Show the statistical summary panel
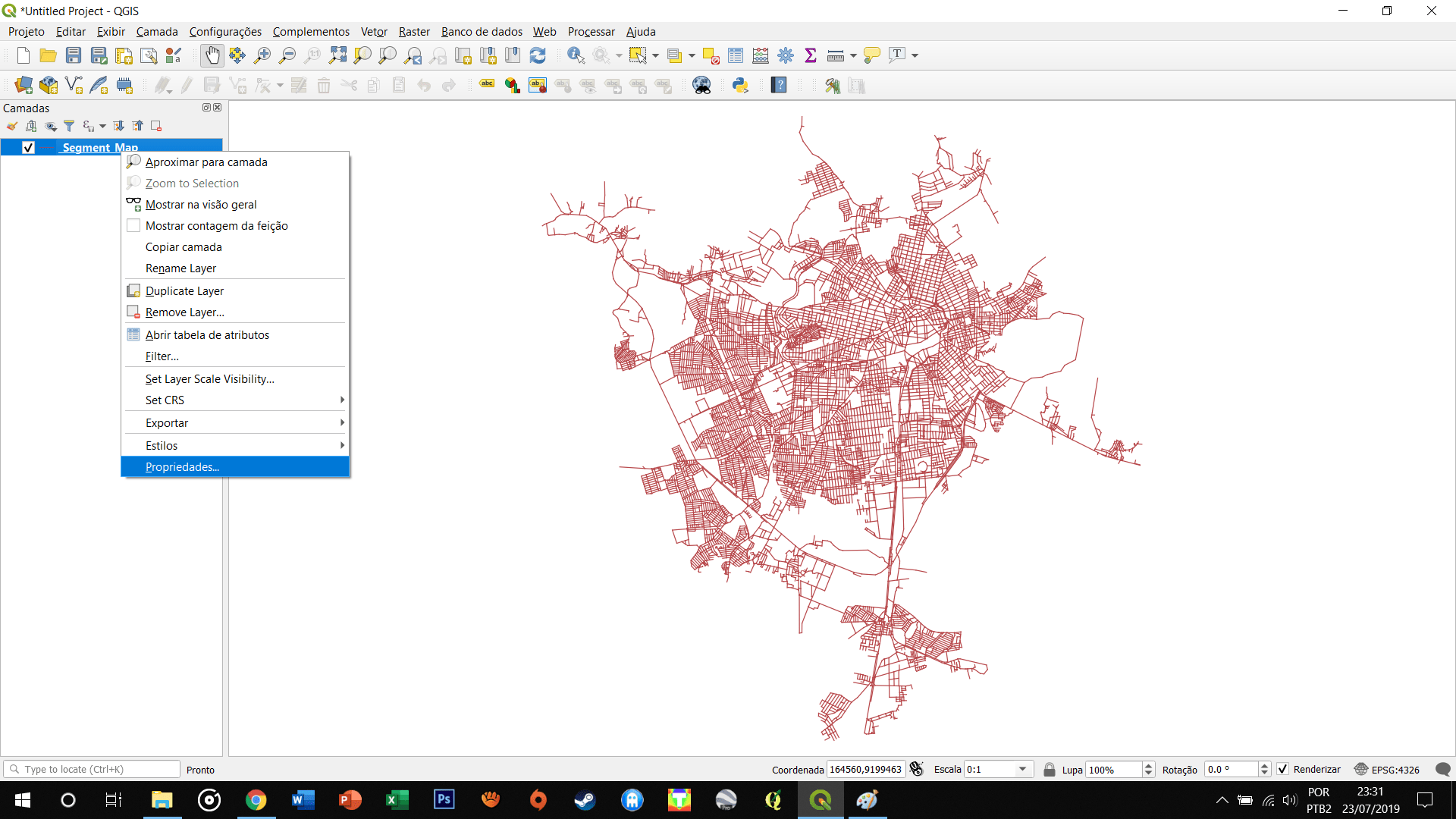This screenshot has height=819, width=1456. pos(811,55)
